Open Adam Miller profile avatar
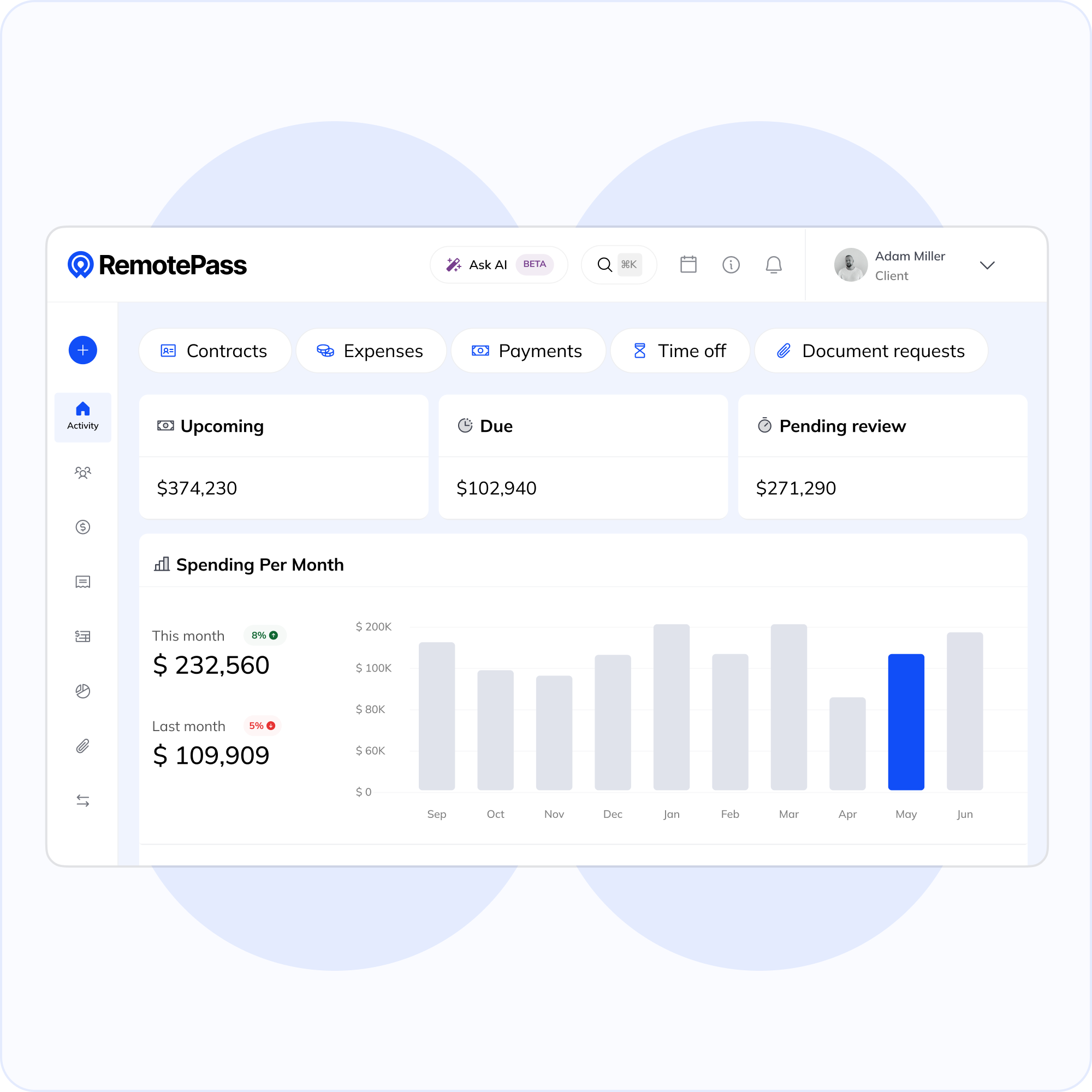The height and width of the screenshot is (1092, 1092). click(x=851, y=264)
